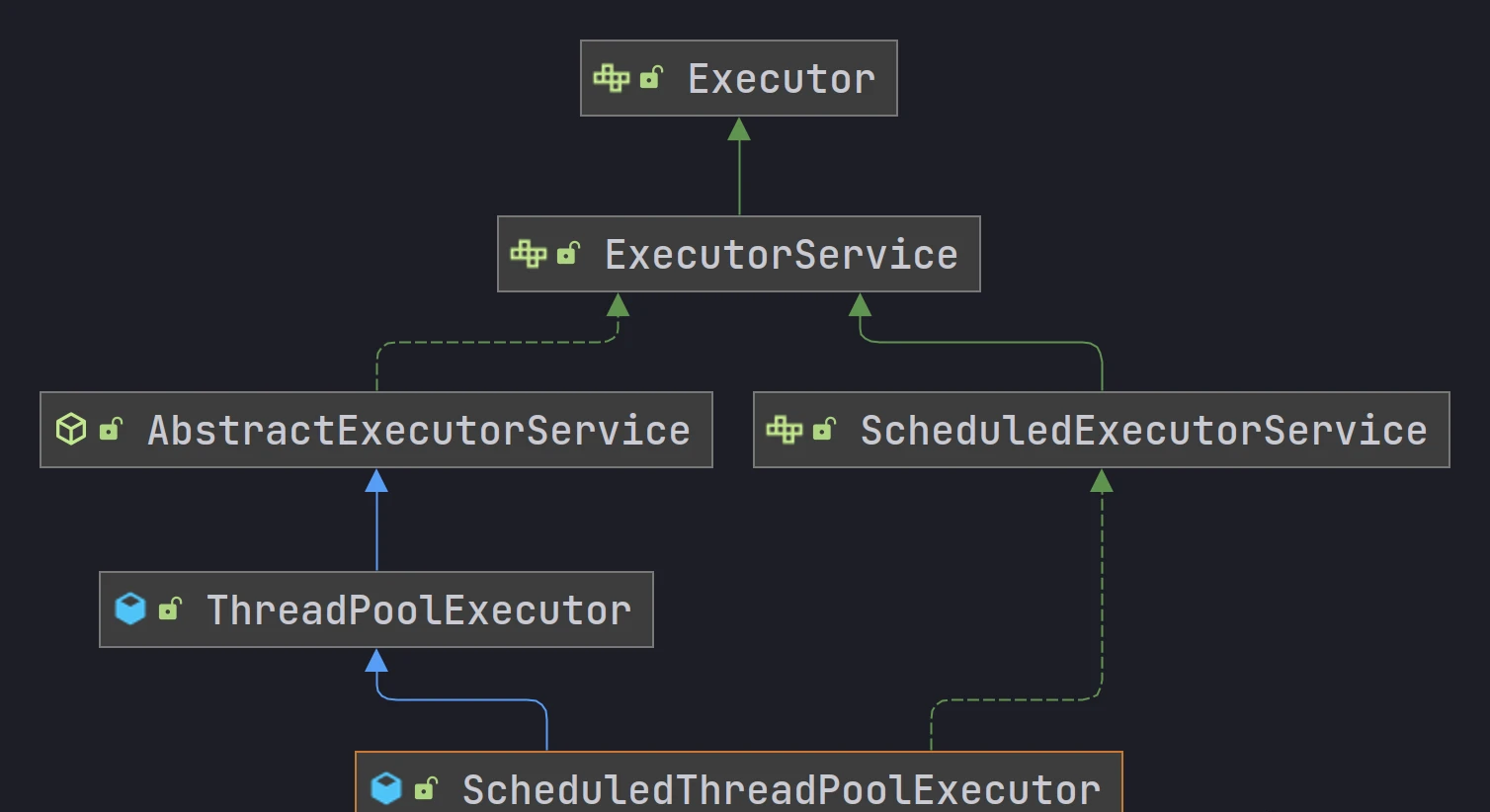Click the class icon of ScheduledThreadPoolExecutor

(x=386, y=788)
